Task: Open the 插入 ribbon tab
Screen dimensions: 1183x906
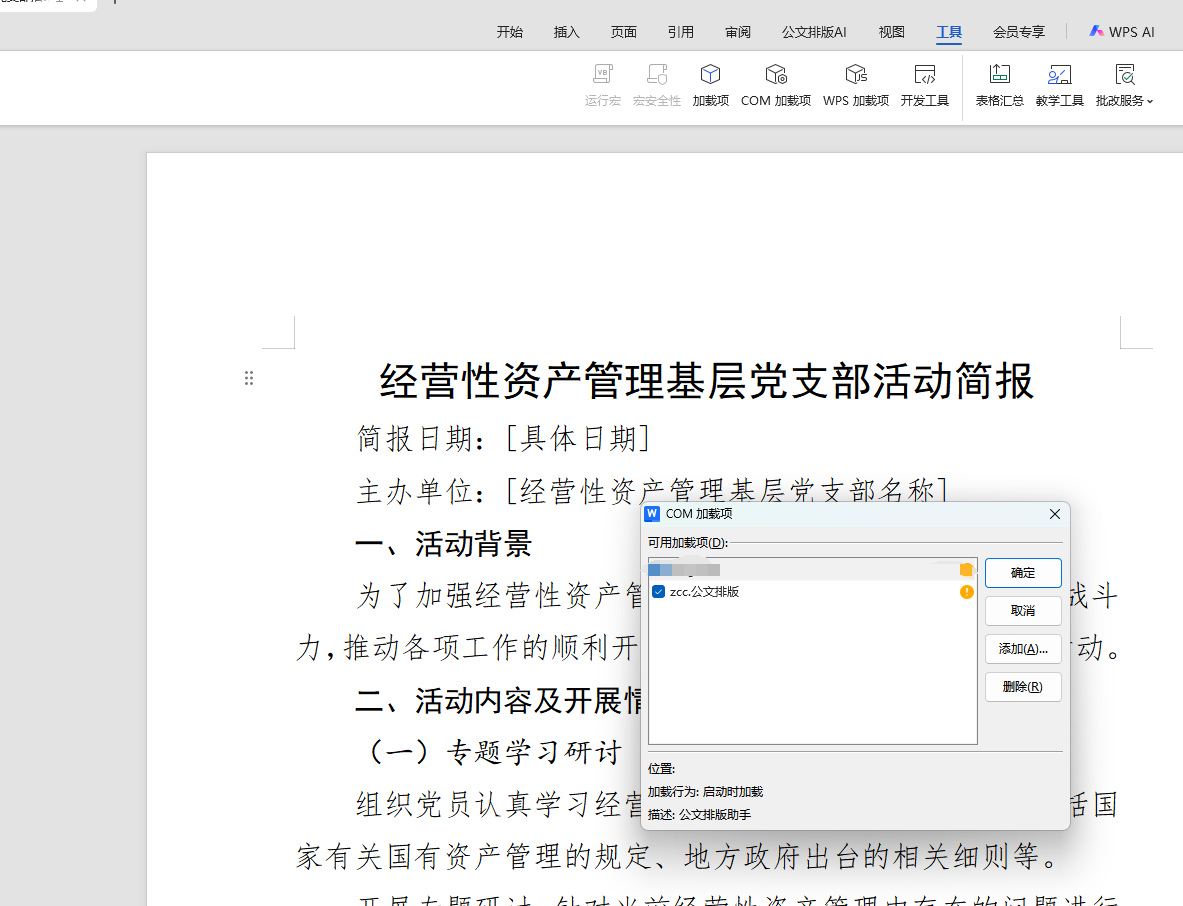Action: [567, 32]
